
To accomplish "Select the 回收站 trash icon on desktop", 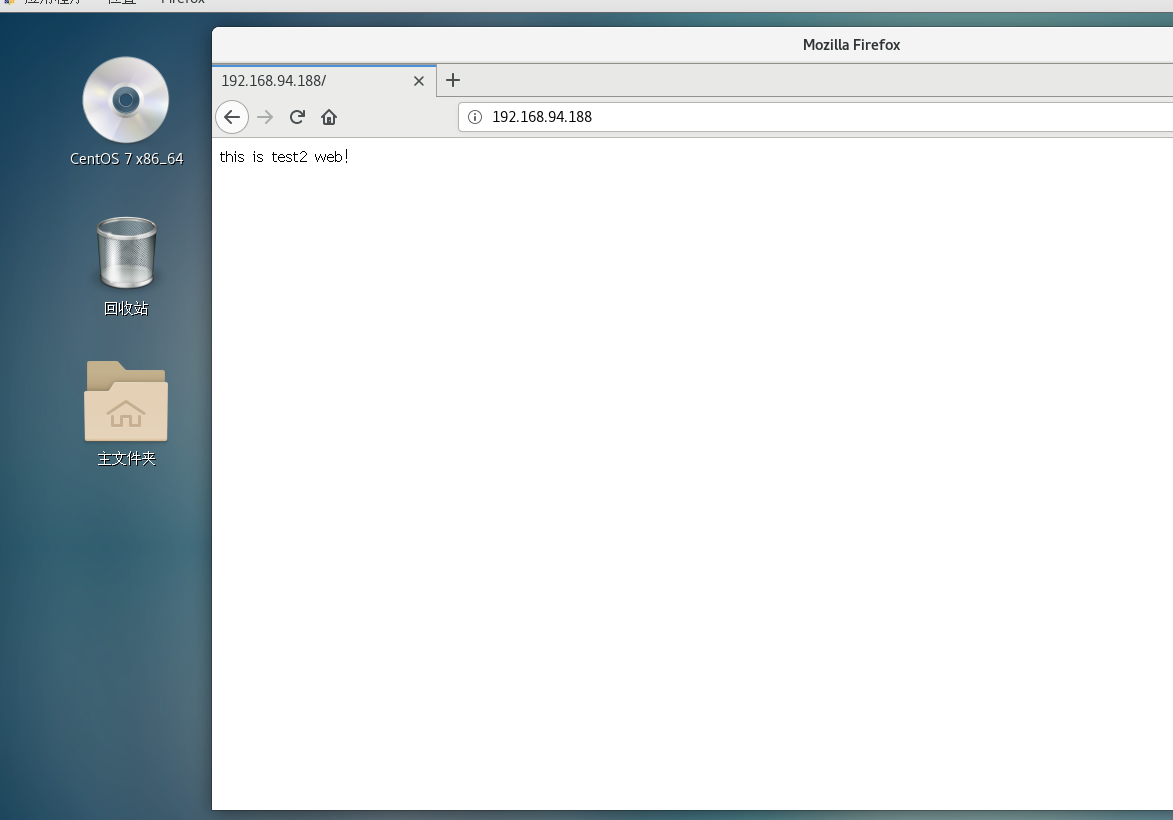I will coord(126,253).
